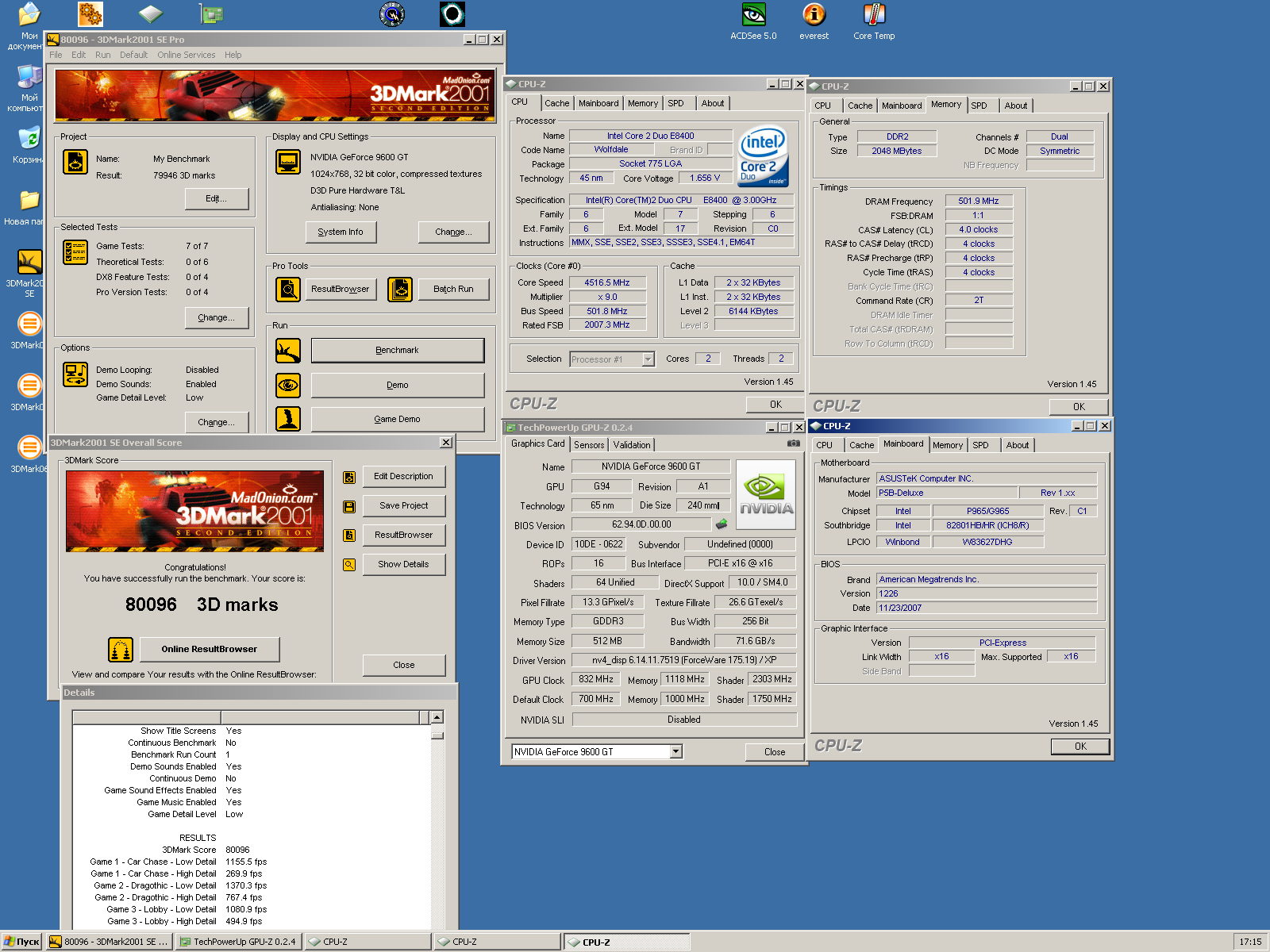
Task: Click OK in the Memory CPU-Z window
Action: point(1079,406)
